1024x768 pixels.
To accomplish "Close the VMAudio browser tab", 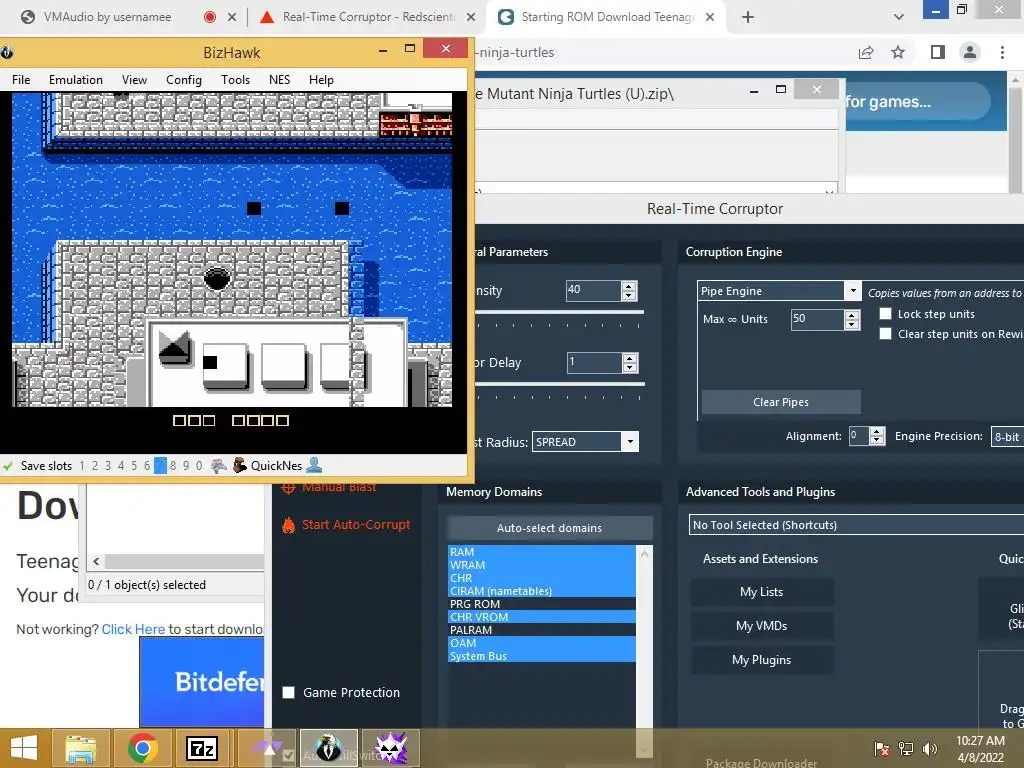I will tap(232, 17).
